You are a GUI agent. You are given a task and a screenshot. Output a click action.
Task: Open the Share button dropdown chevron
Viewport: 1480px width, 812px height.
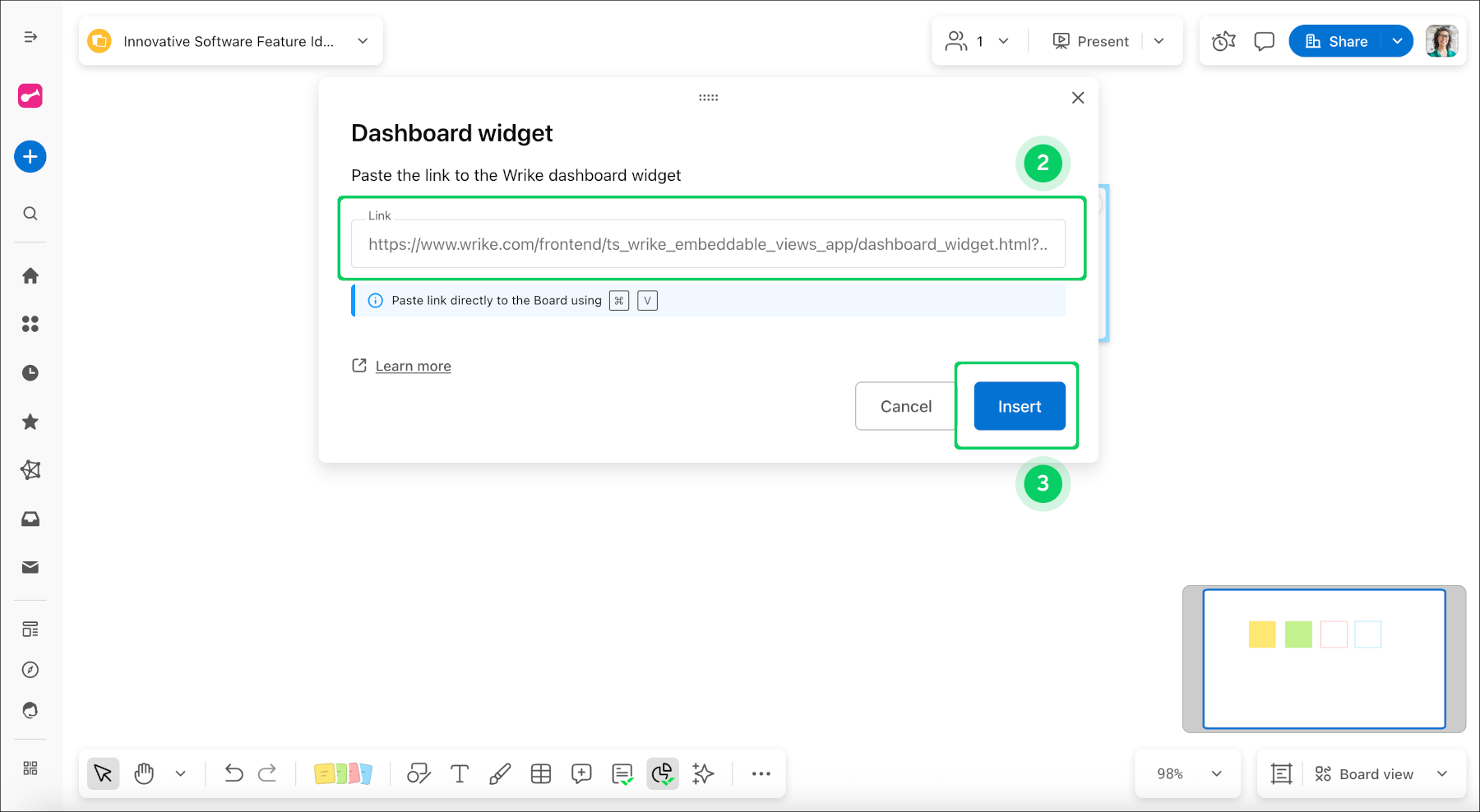(x=1397, y=40)
